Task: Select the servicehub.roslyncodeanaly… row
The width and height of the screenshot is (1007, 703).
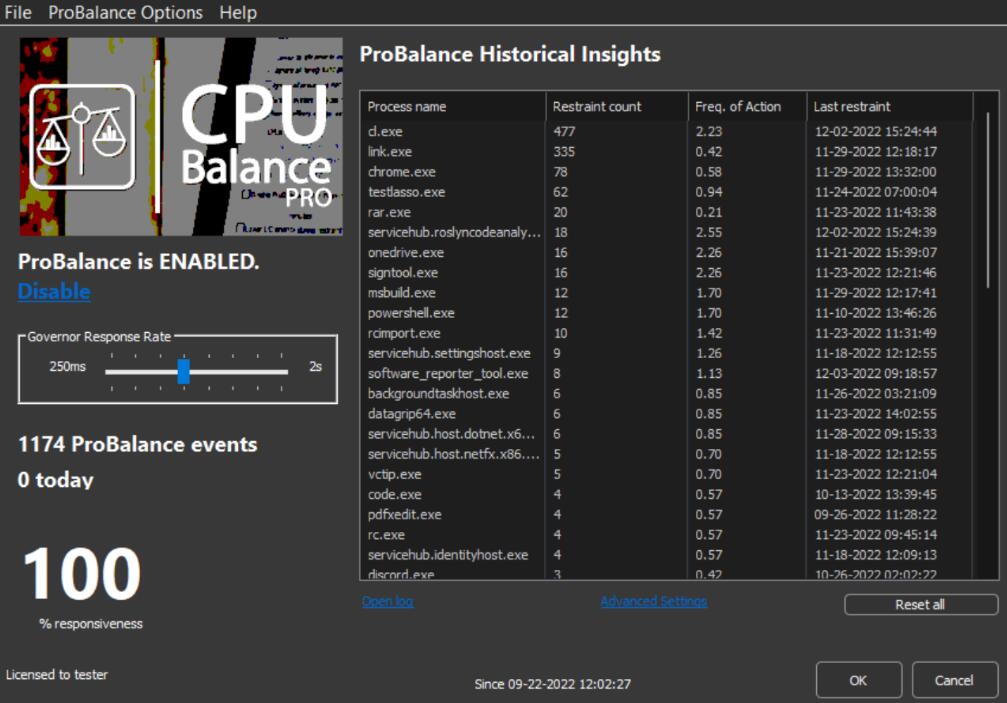Action: [667, 232]
